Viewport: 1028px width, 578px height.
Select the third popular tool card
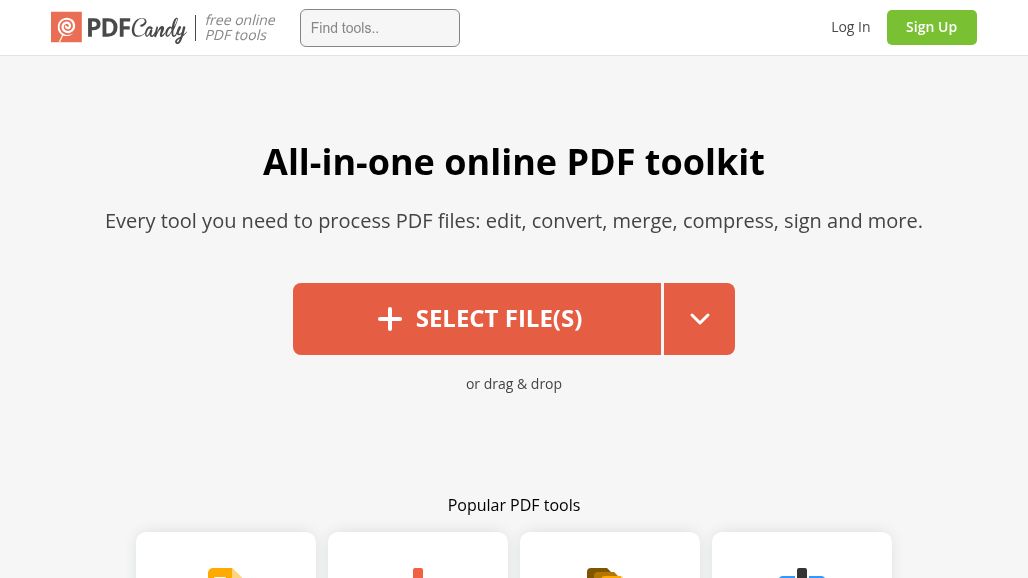point(610,555)
